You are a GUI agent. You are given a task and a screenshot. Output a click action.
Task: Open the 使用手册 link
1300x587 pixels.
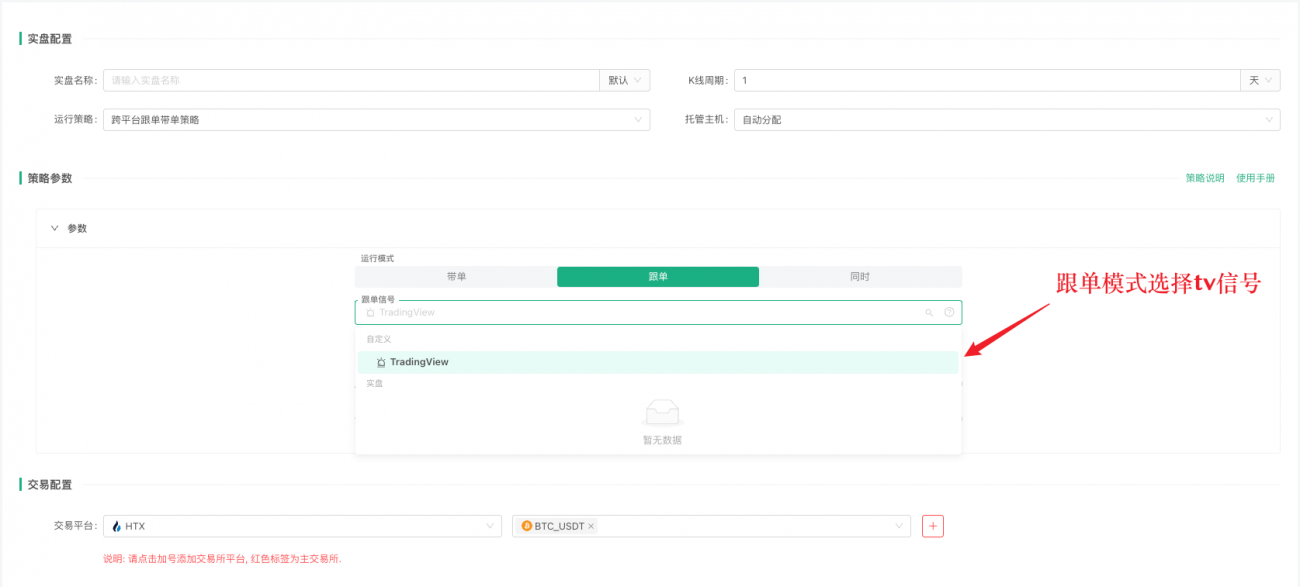coord(1255,178)
